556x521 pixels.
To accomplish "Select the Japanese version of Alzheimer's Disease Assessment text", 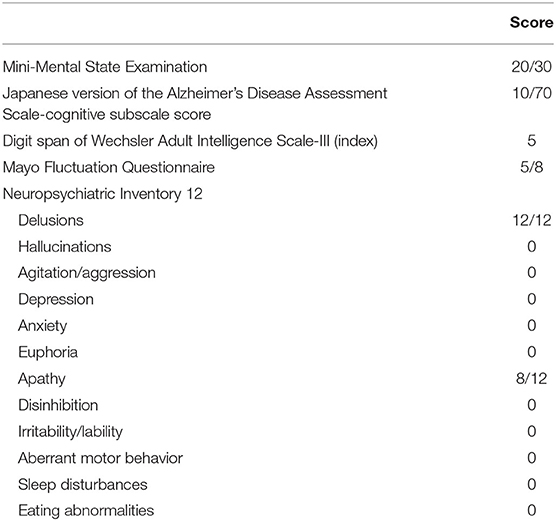I will pyautogui.click(x=195, y=104).
